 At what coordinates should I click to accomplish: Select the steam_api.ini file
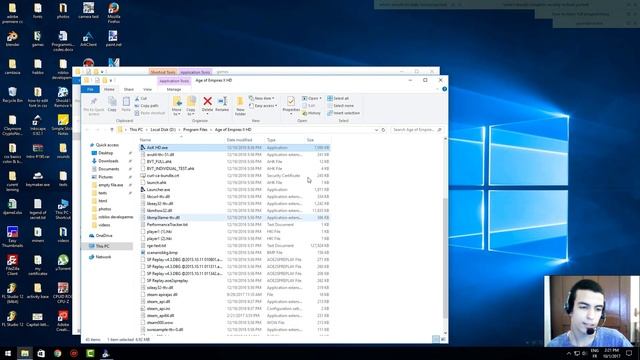tap(234, 309)
